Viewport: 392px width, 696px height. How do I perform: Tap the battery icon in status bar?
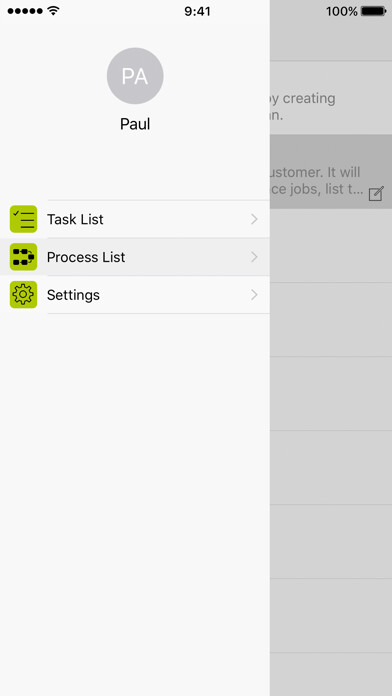(373, 11)
